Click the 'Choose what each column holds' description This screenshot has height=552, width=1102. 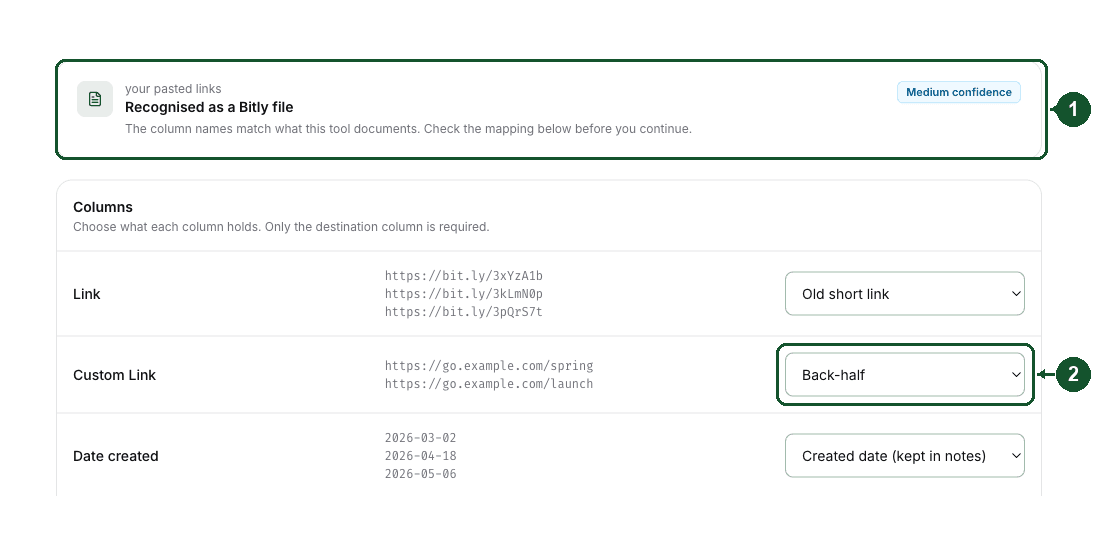pos(281,226)
